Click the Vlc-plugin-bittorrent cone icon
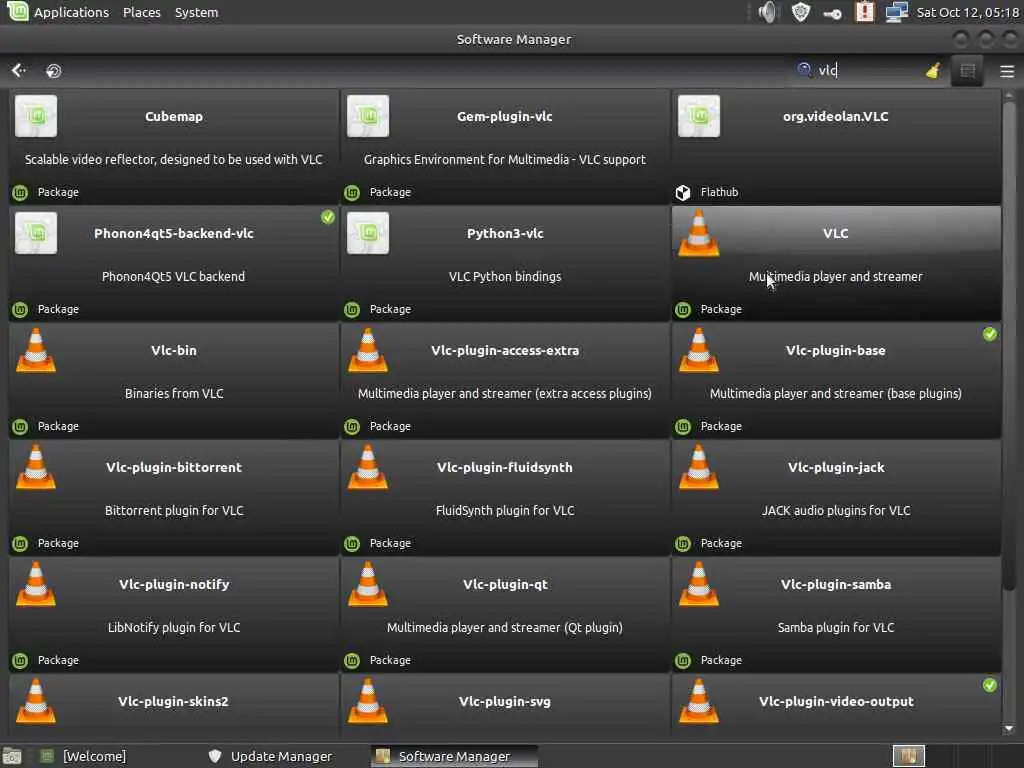 point(36,467)
